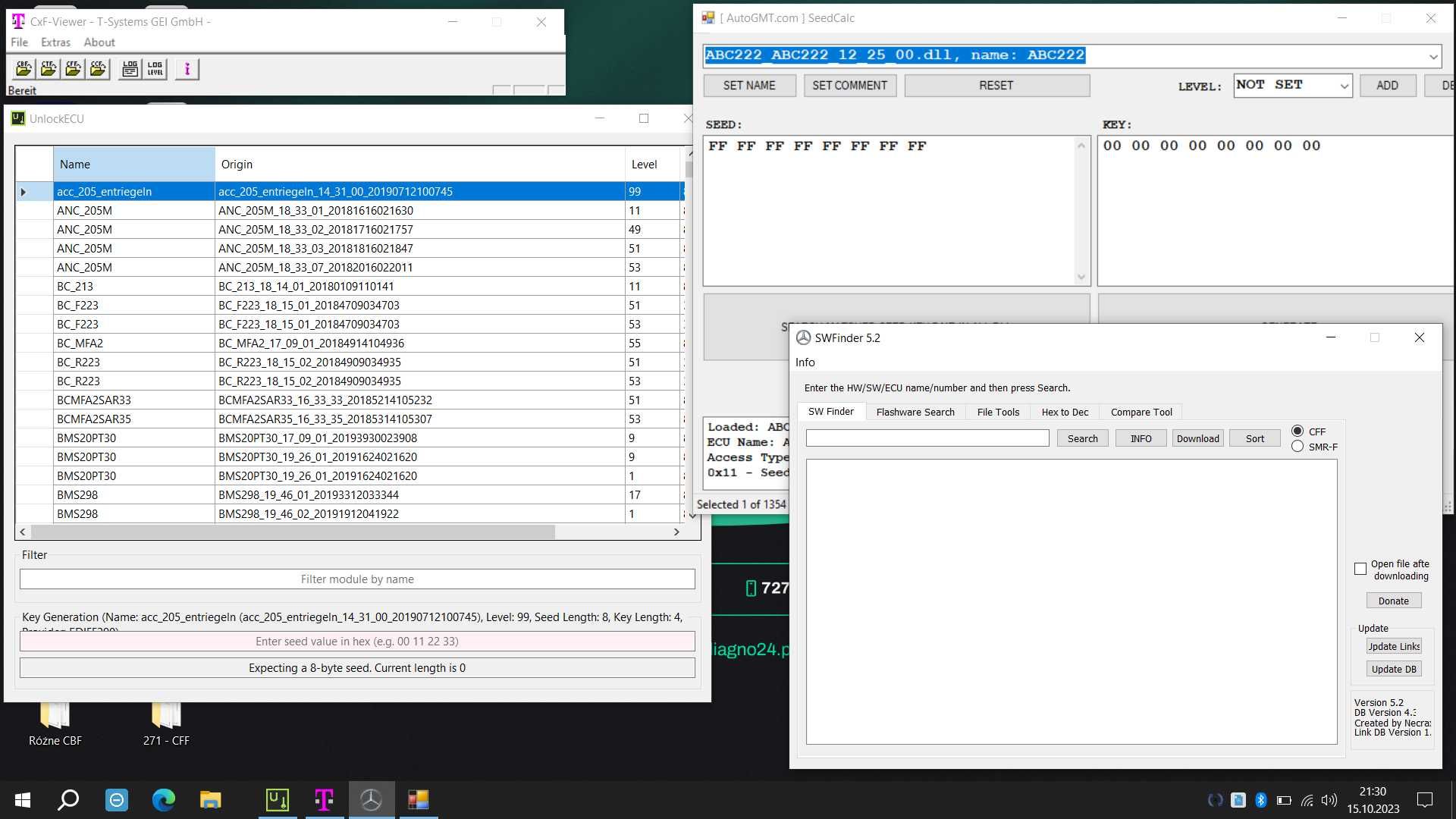This screenshot has width=1456, height=819.
Task: Click the seed value input field in UnlockECU
Action: (357, 641)
